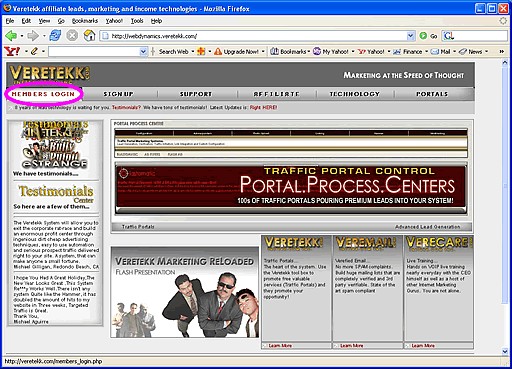Click the Yahoo! Y logo icon
Image resolution: width=512 pixels, height=369 pixels.
[12, 51]
